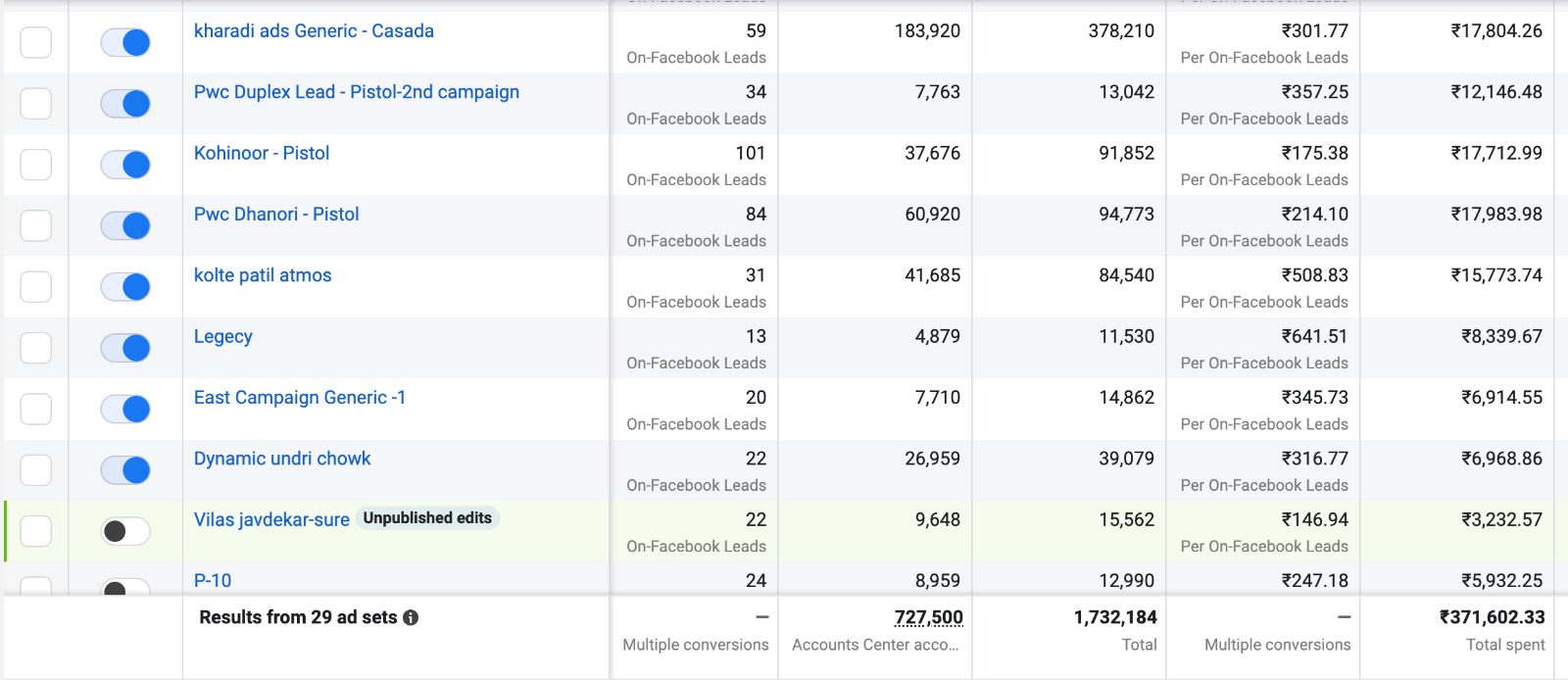Select reach value 183,920
This screenshot has height=680, width=1568.
coord(927,30)
